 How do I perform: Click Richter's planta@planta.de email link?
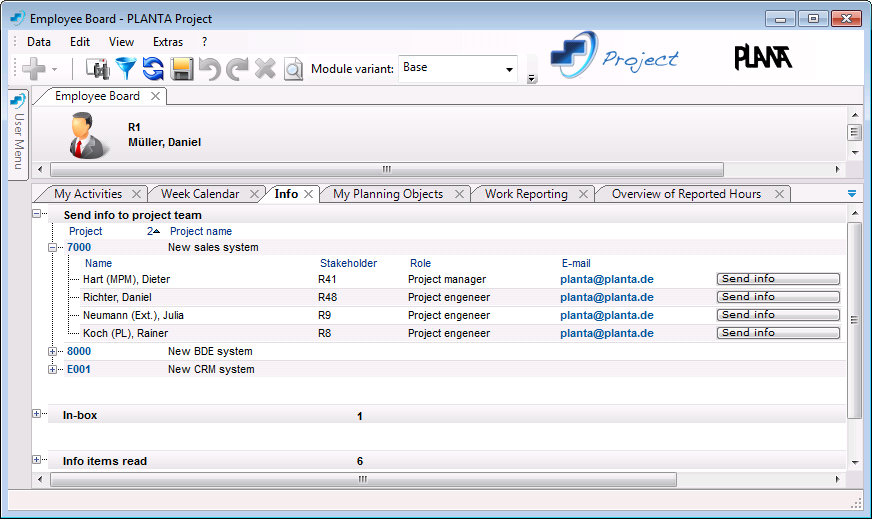pyautogui.click(x=607, y=297)
